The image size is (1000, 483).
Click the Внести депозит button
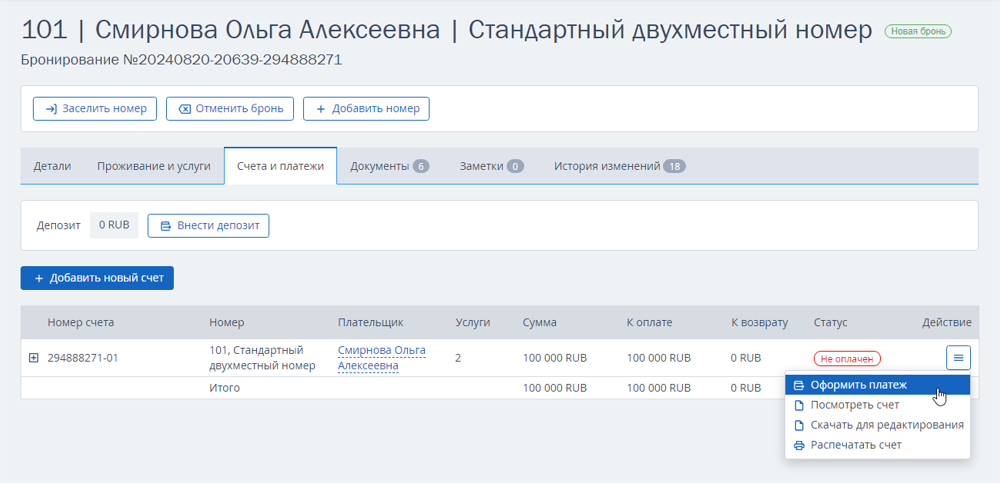point(209,226)
